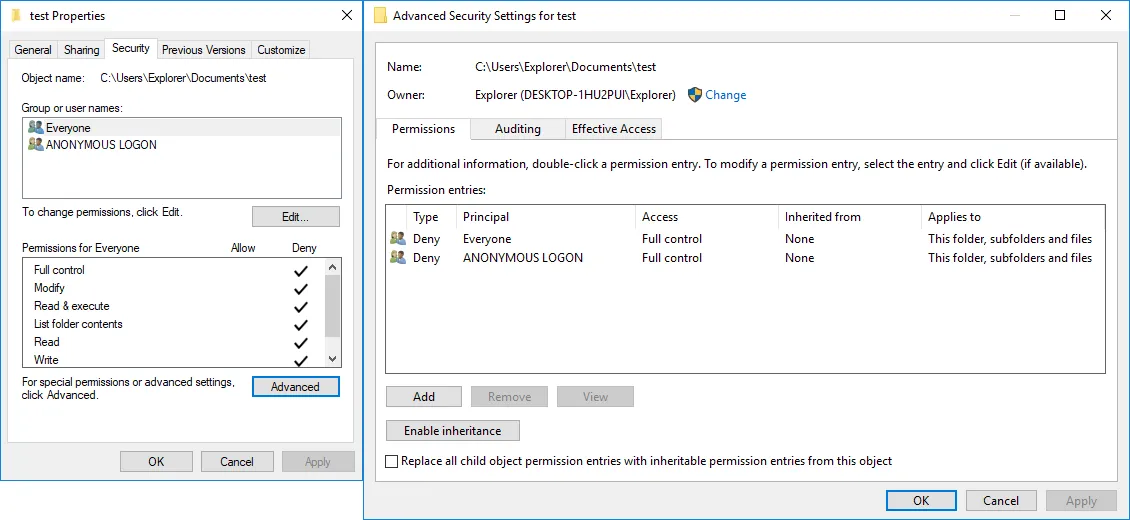Click the ANONYMOUS LOGON group icon in user names list
This screenshot has width=1130, height=520.
pos(36,145)
